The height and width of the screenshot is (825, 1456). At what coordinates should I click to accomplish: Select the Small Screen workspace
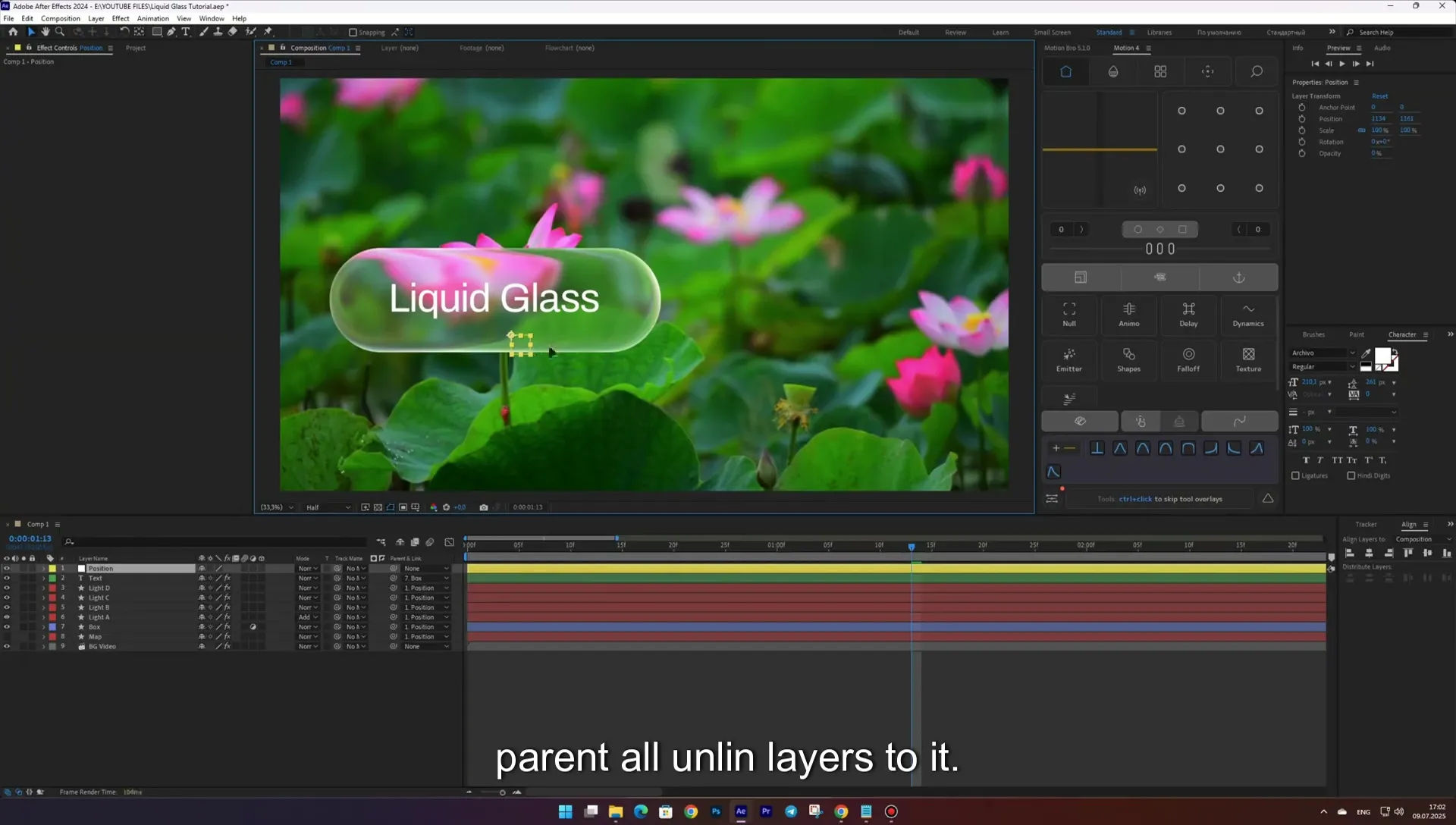(1052, 33)
